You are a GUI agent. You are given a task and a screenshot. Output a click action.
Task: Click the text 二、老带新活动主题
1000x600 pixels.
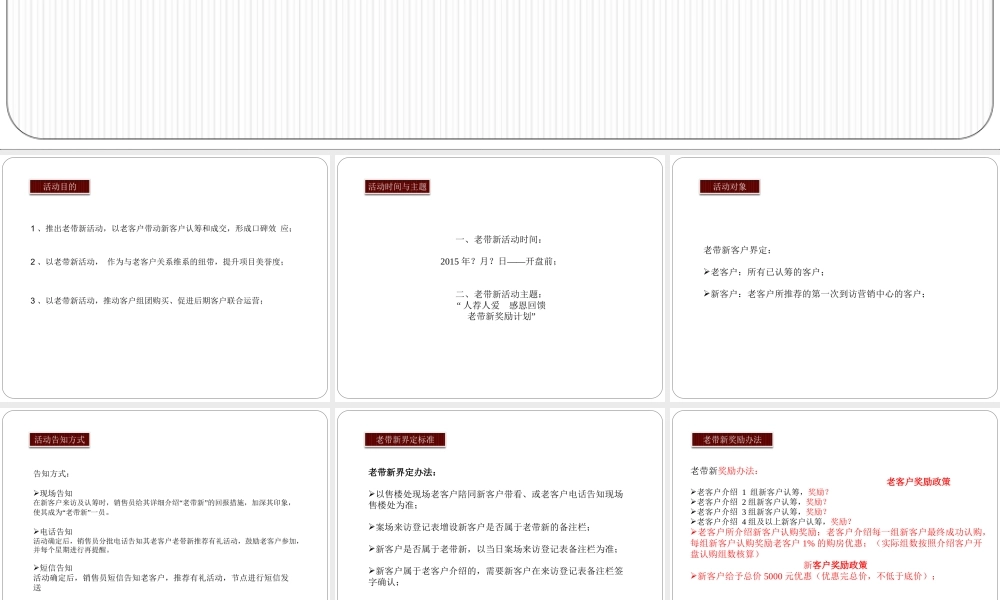(499, 294)
